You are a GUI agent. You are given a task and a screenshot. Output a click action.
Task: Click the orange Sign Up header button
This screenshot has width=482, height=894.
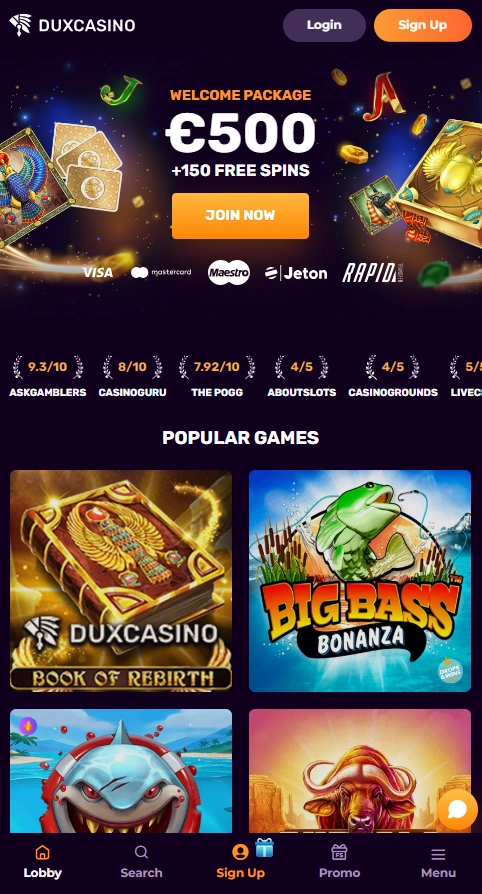(x=423, y=25)
